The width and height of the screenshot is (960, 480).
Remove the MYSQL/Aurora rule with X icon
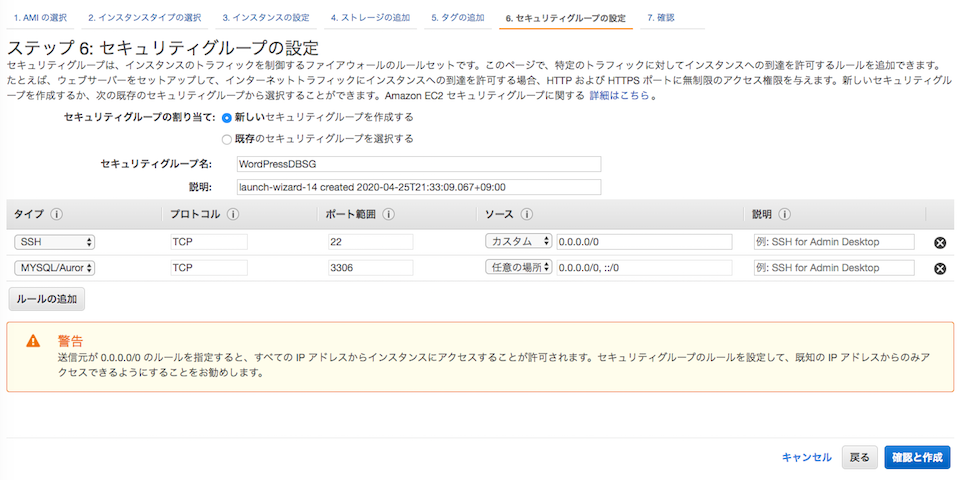click(940, 269)
